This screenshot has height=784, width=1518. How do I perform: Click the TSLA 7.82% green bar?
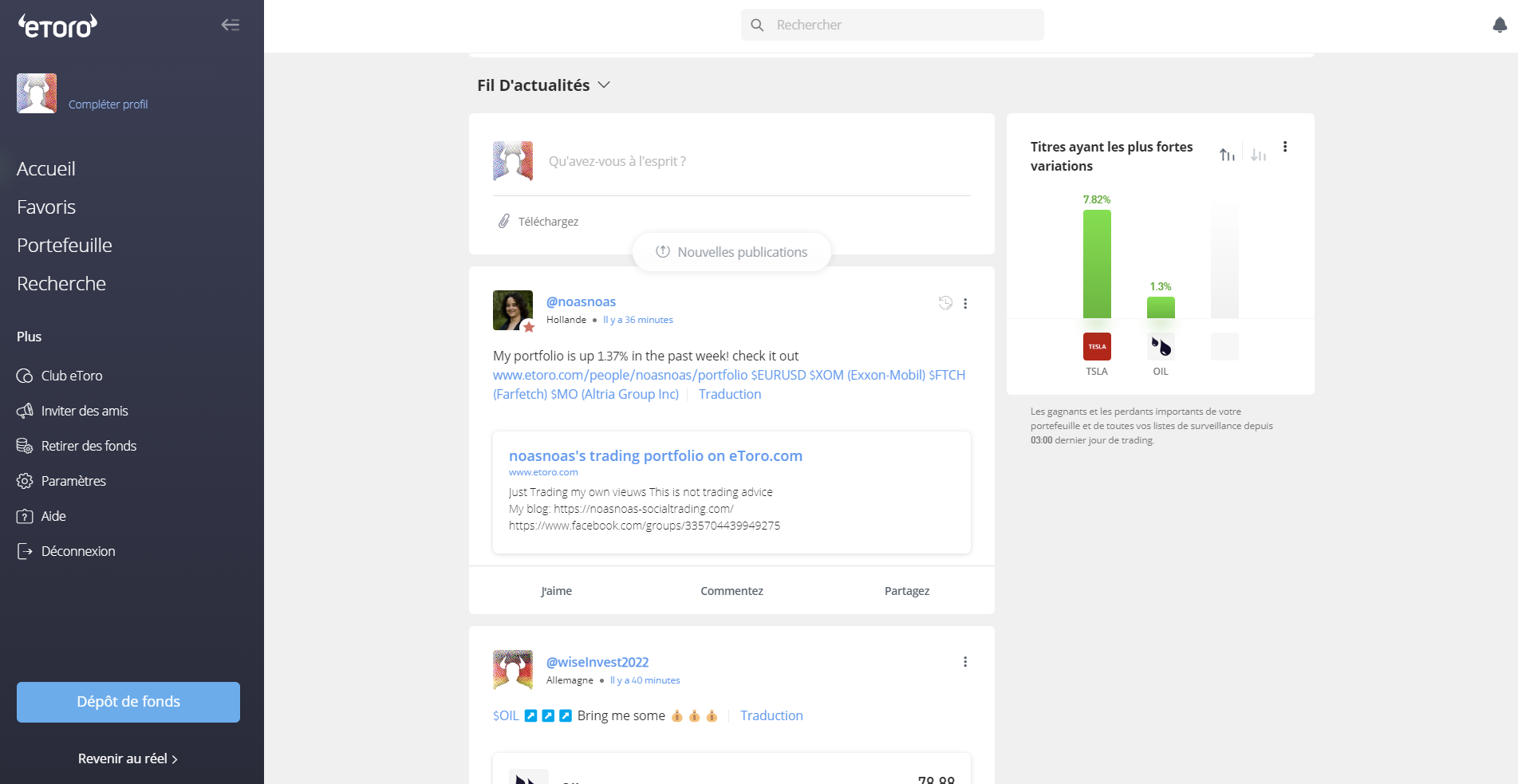tap(1097, 264)
